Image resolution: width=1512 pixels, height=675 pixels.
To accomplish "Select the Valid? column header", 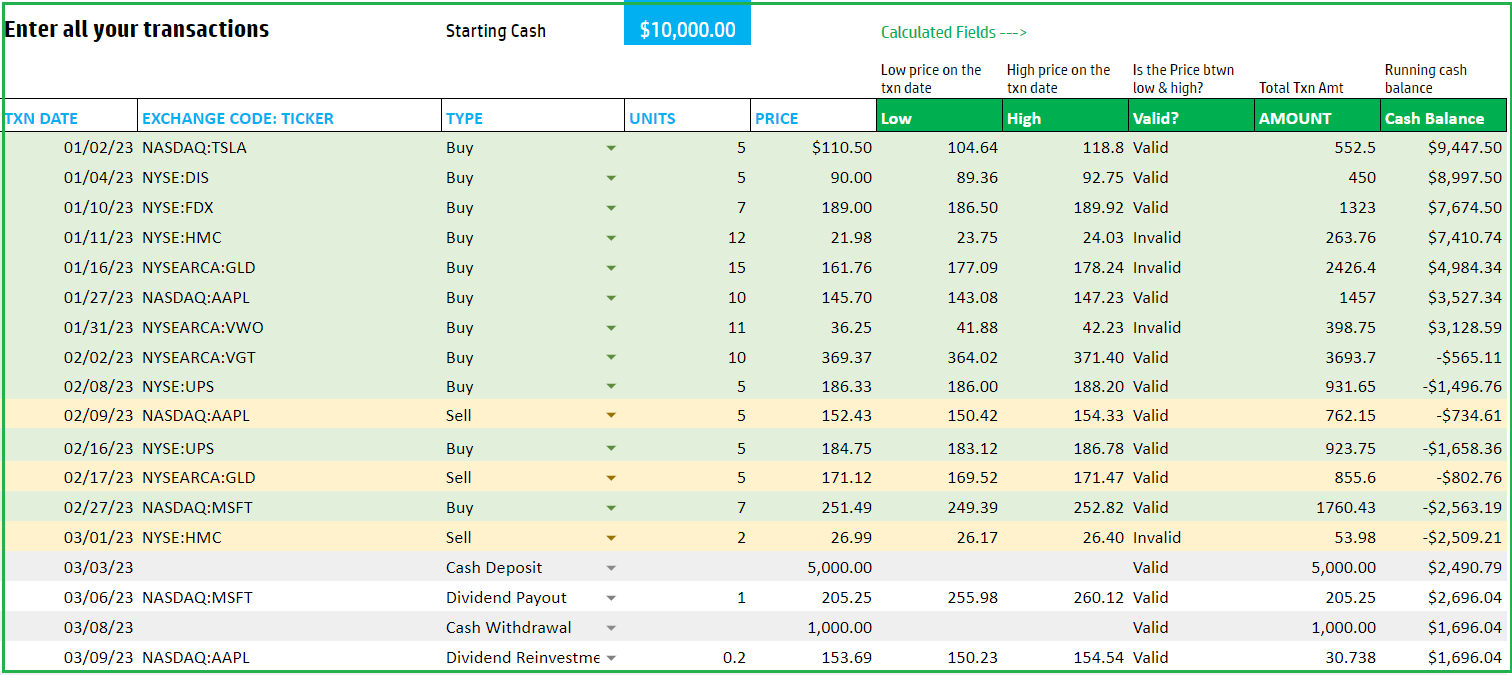I will tap(1191, 116).
